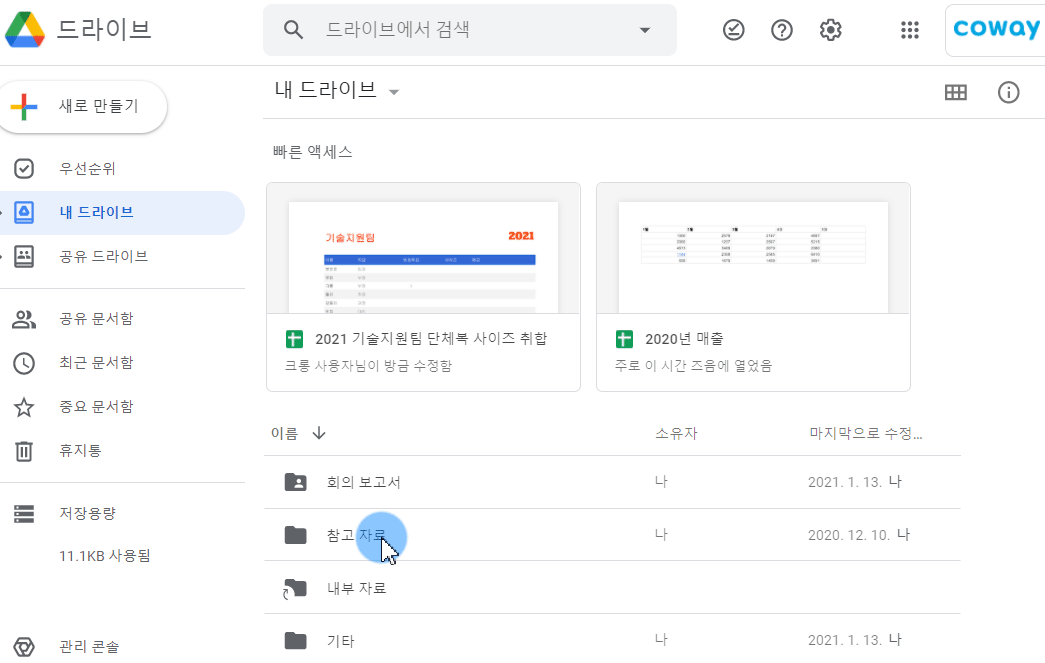Type in 드라이브에서 검색 search field

pyautogui.click(x=470, y=29)
